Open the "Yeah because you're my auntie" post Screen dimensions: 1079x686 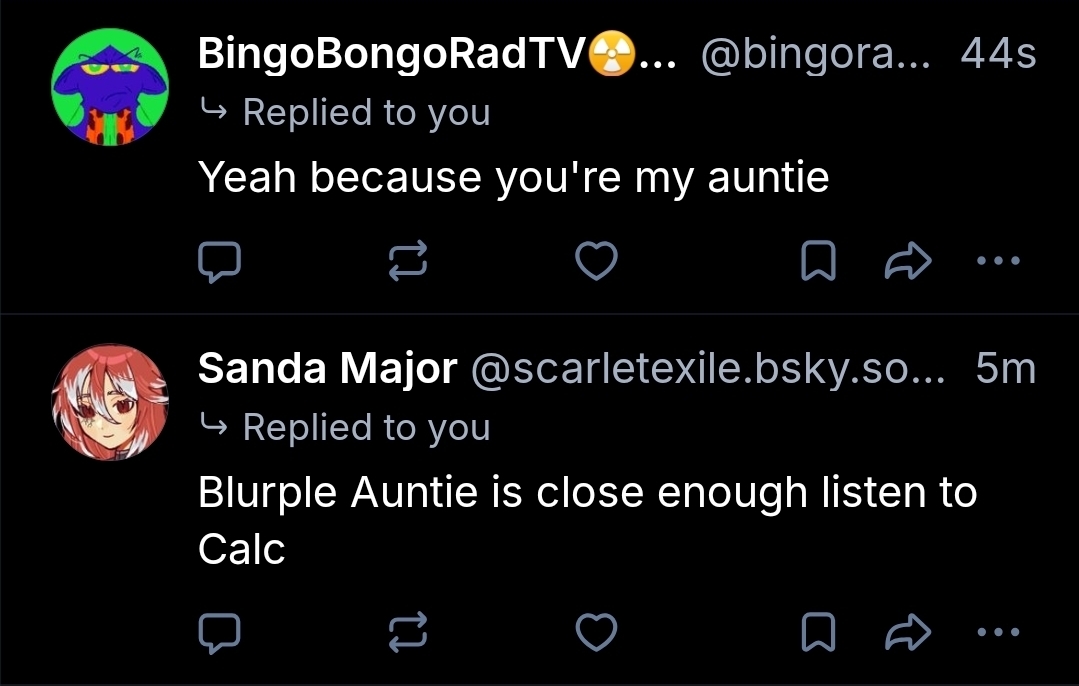pyautogui.click(x=513, y=178)
